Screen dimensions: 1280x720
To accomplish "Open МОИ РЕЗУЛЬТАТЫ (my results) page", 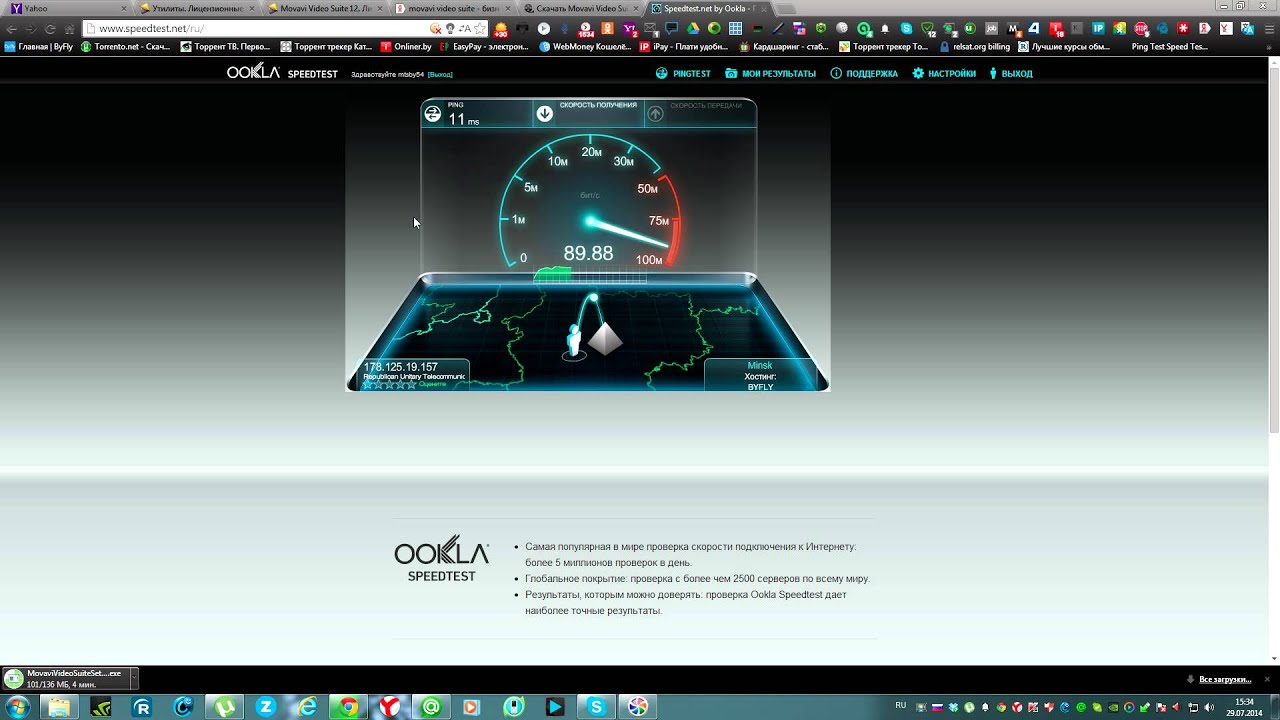I will coord(770,73).
